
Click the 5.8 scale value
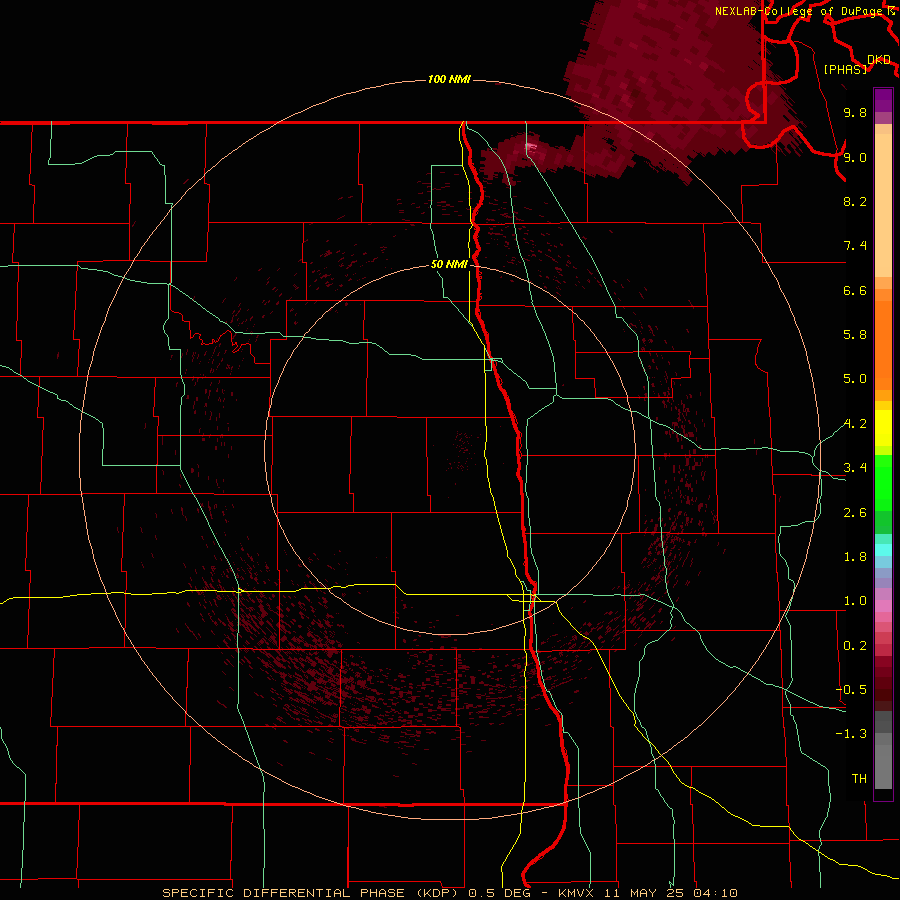[855, 335]
